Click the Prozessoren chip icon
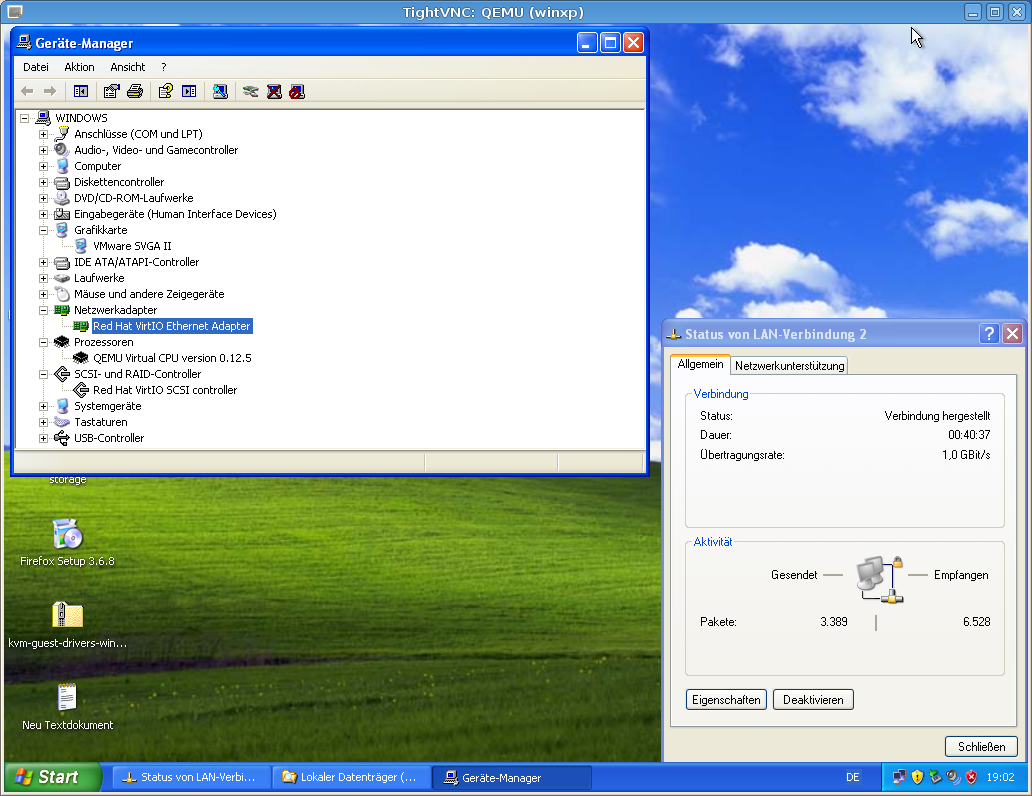This screenshot has height=796, width=1032. [x=62, y=342]
